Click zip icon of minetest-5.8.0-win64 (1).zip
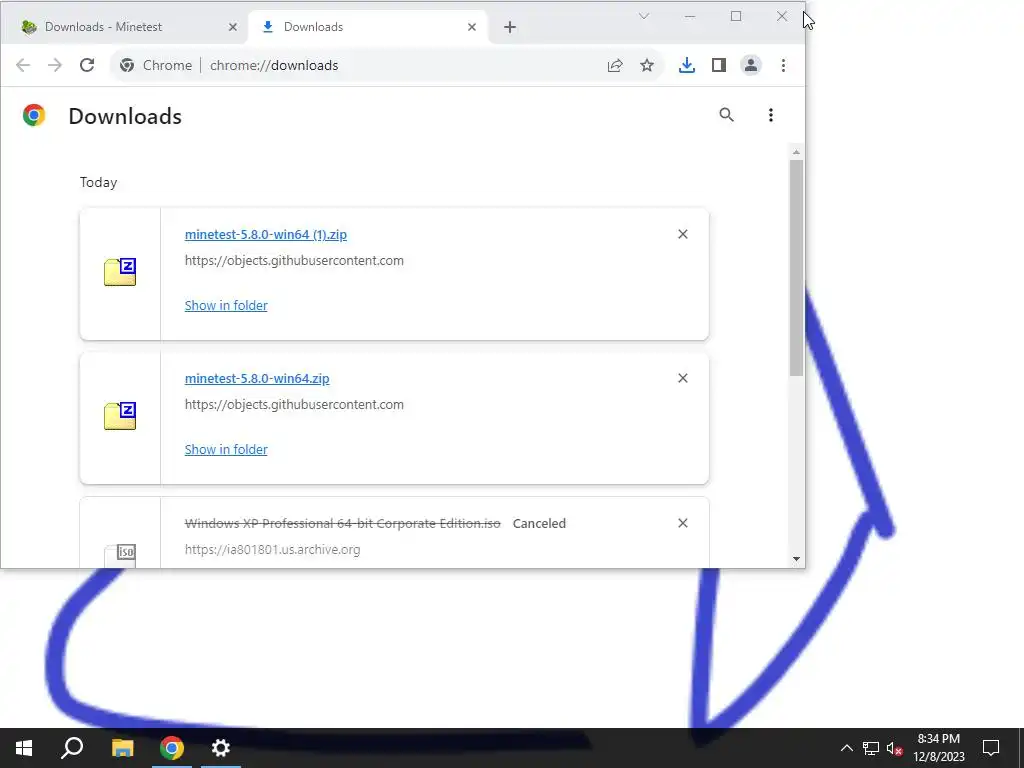 (120, 272)
